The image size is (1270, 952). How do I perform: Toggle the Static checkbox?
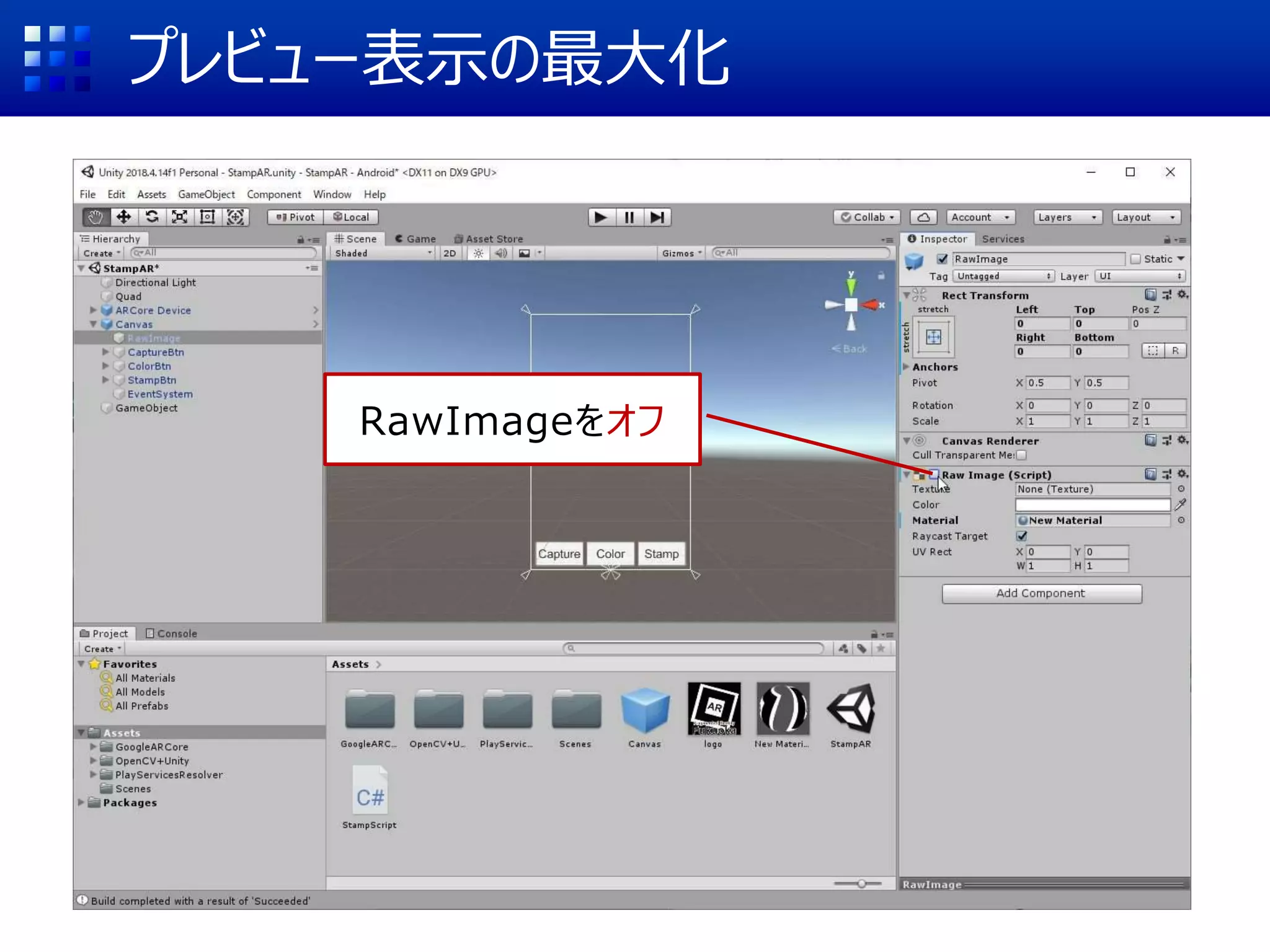pyautogui.click(x=1135, y=259)
